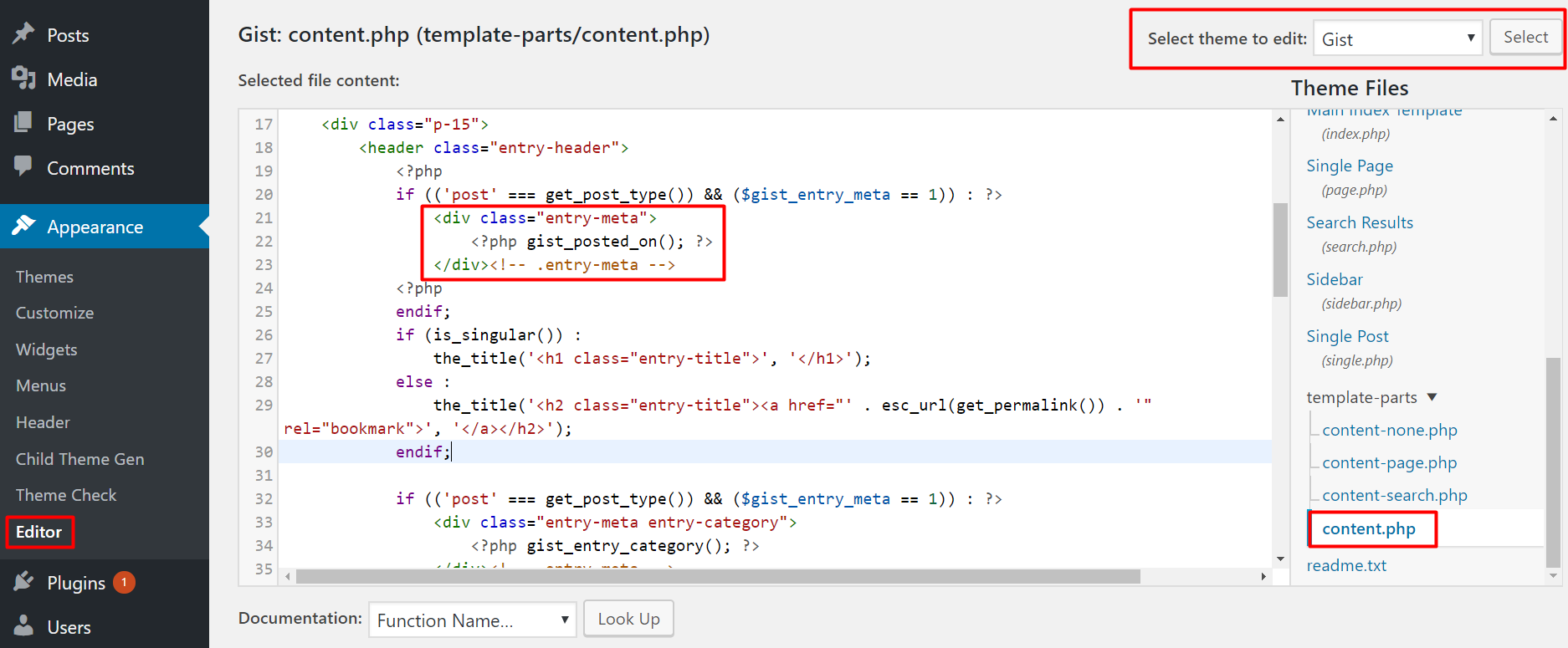Image resolution: width=1568 pixels, height=648 pixels.
Task: Click the Media icon in sidebar
Action: point(23,79)
